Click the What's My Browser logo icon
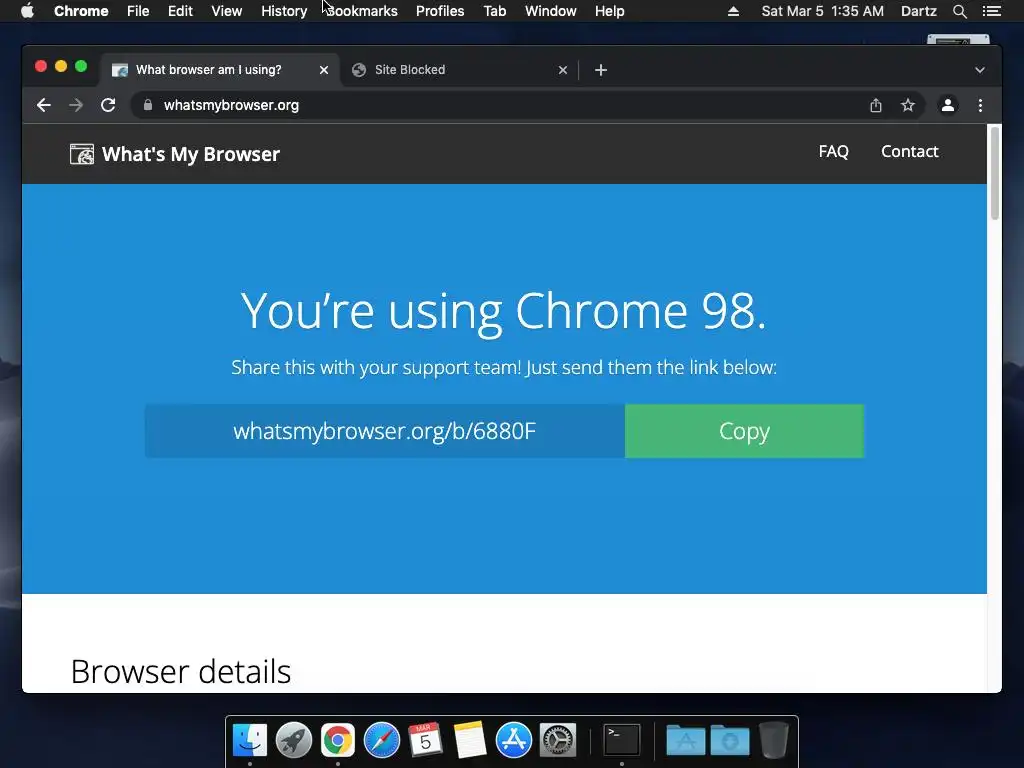 [x=82, y=154]
